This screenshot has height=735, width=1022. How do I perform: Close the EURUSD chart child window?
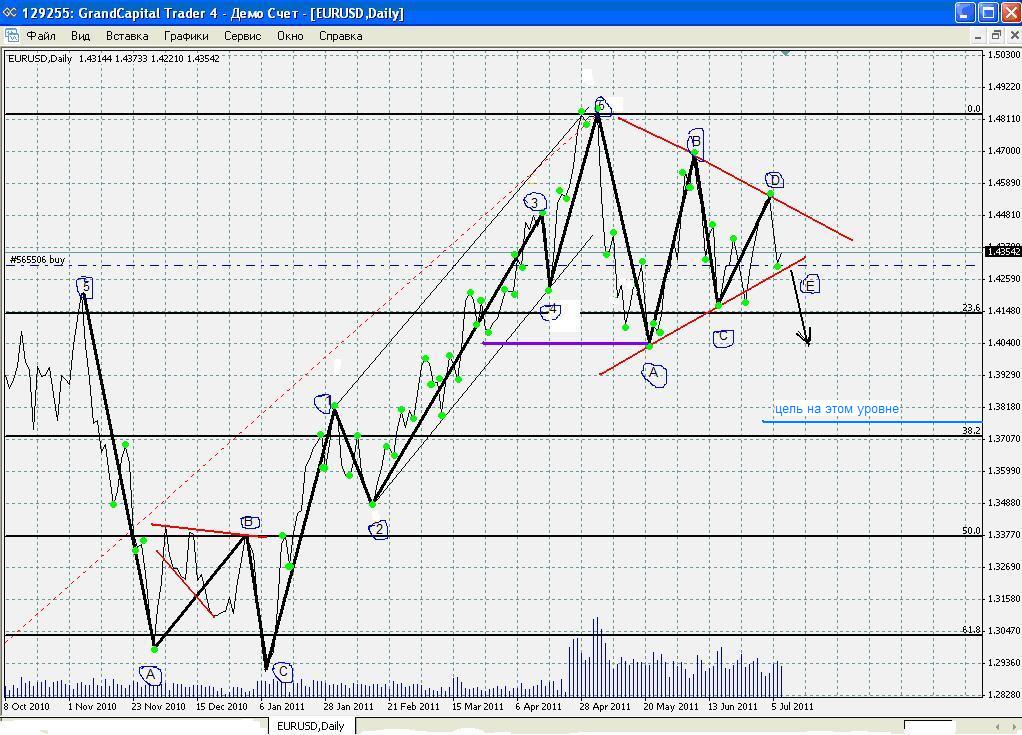pos(1014,36)
